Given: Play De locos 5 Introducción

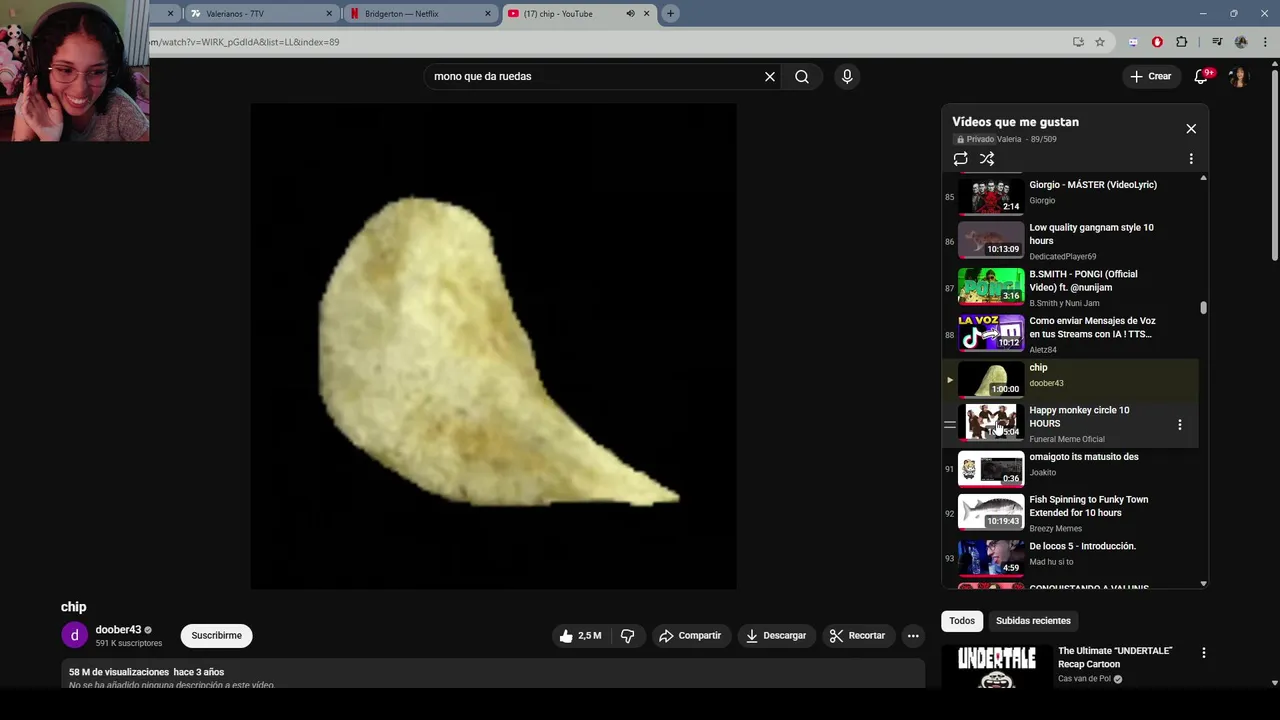Looking at the screenshot, I should (1070, 557).
